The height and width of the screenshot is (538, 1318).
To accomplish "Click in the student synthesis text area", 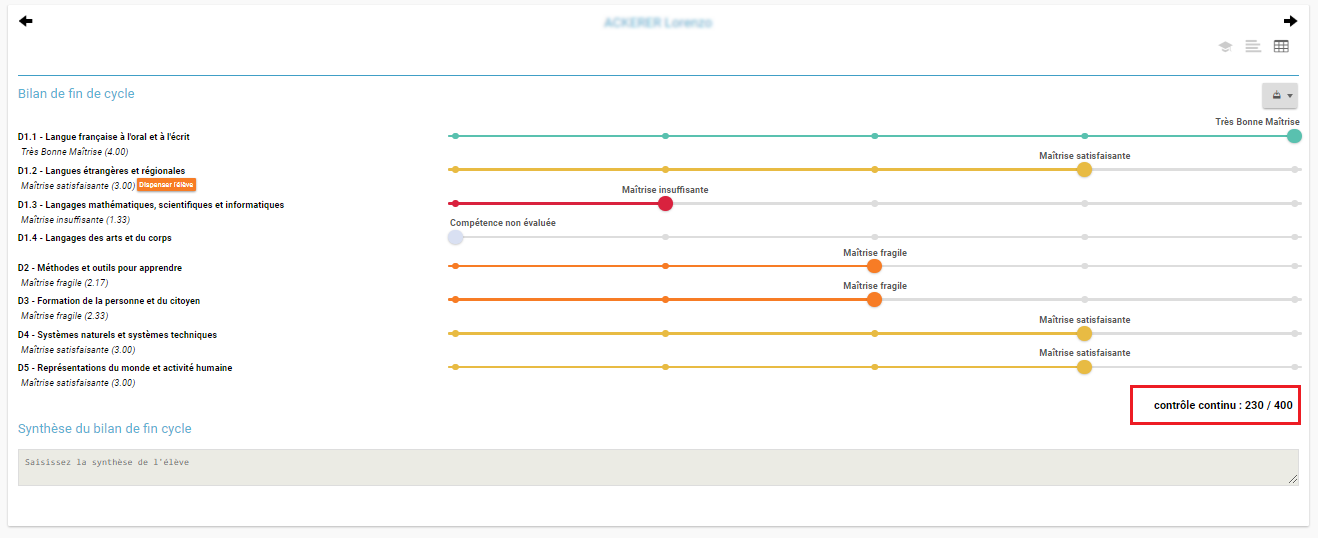I will 658,467.
